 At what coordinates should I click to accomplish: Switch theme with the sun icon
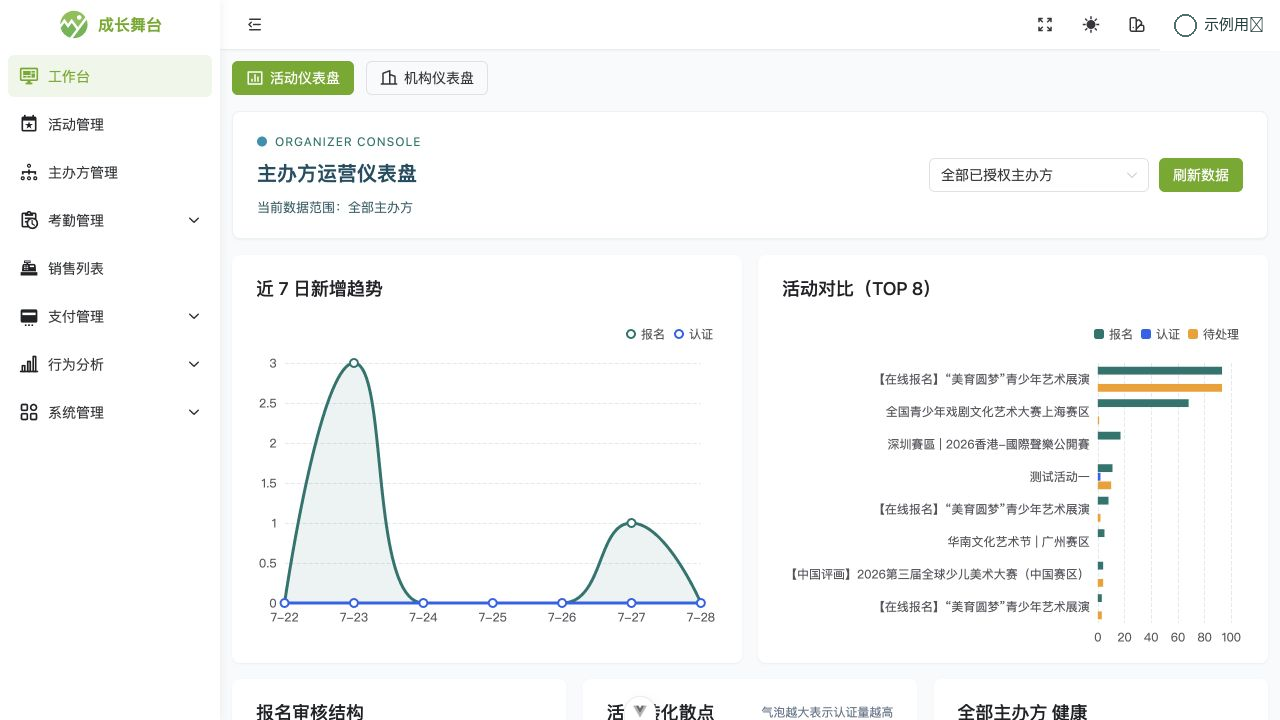[1091, 25]
